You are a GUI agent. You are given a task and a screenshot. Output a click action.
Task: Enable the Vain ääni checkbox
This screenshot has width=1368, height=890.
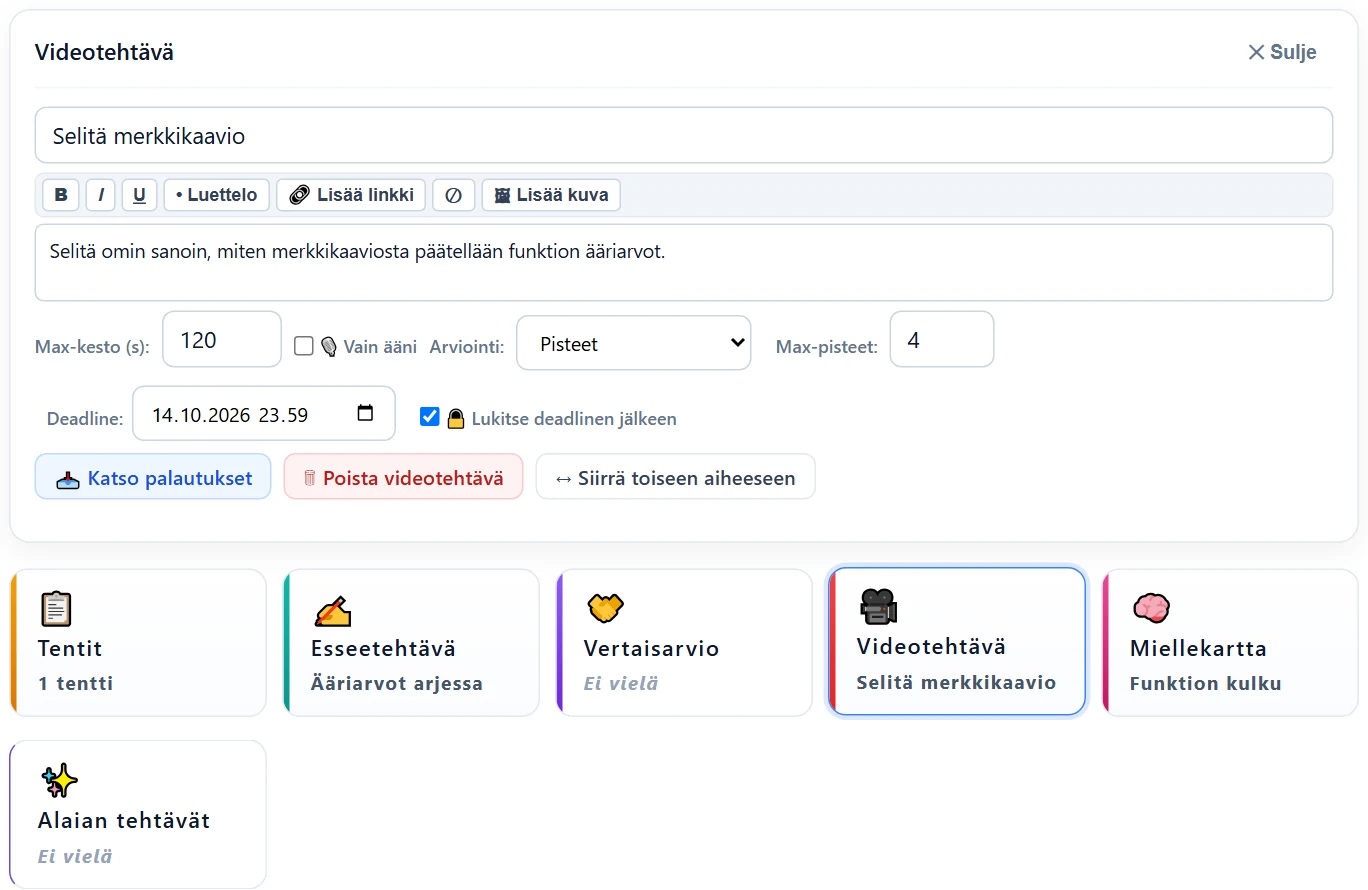304,346
